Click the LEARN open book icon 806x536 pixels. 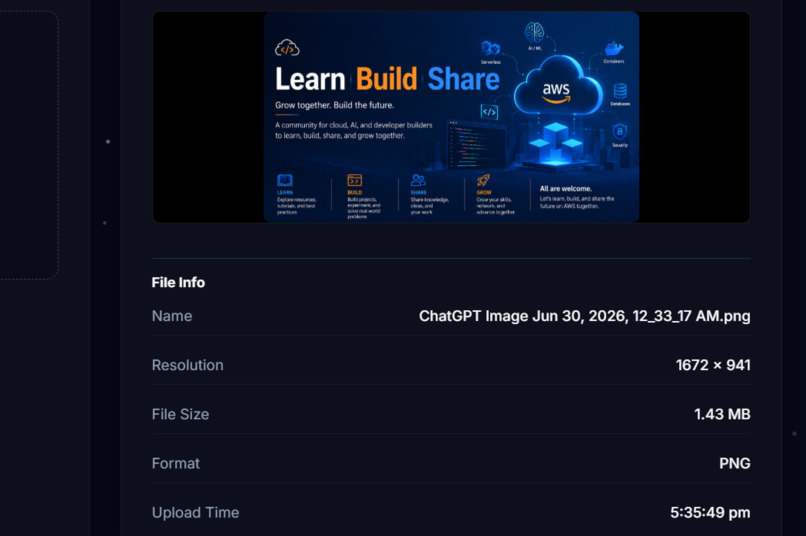tap(285, 180)
